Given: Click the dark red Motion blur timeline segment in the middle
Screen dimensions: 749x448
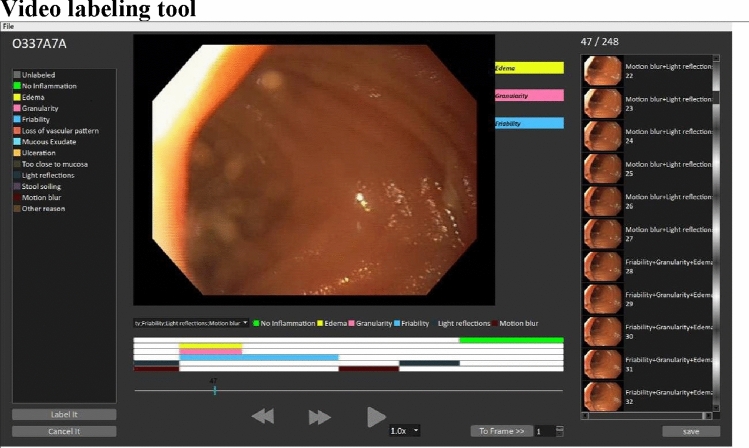Looking at the screenshot, I should [369, 369].
